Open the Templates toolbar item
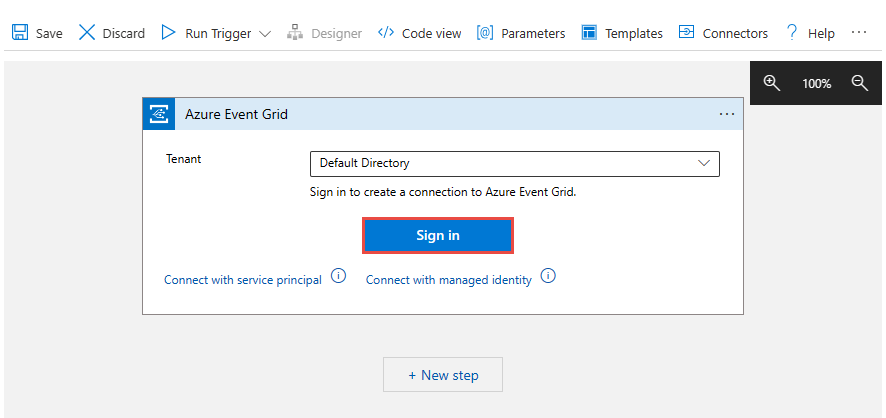This screenshot has height=418, width=886. click(589, 33)
